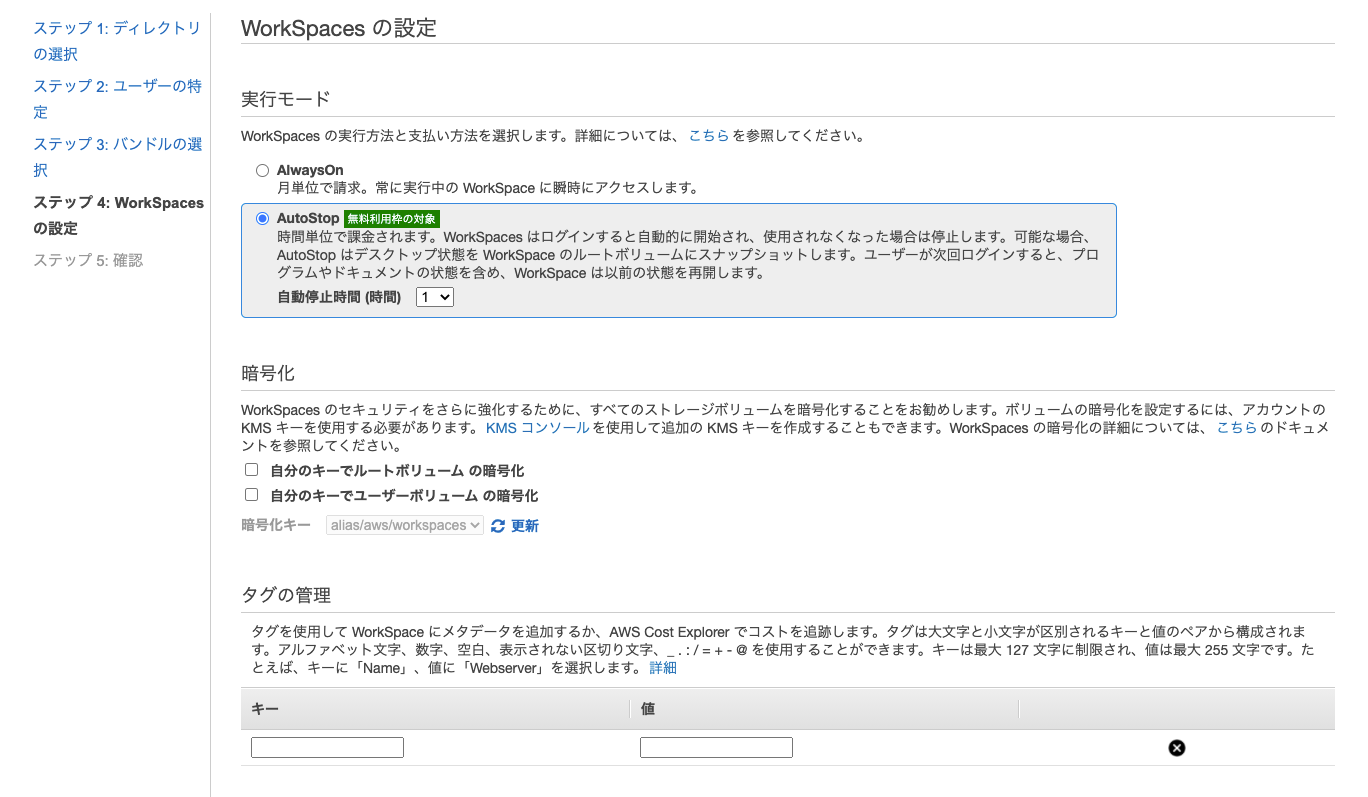Select the AlwaysOn running mode

(x=263, y=171)
